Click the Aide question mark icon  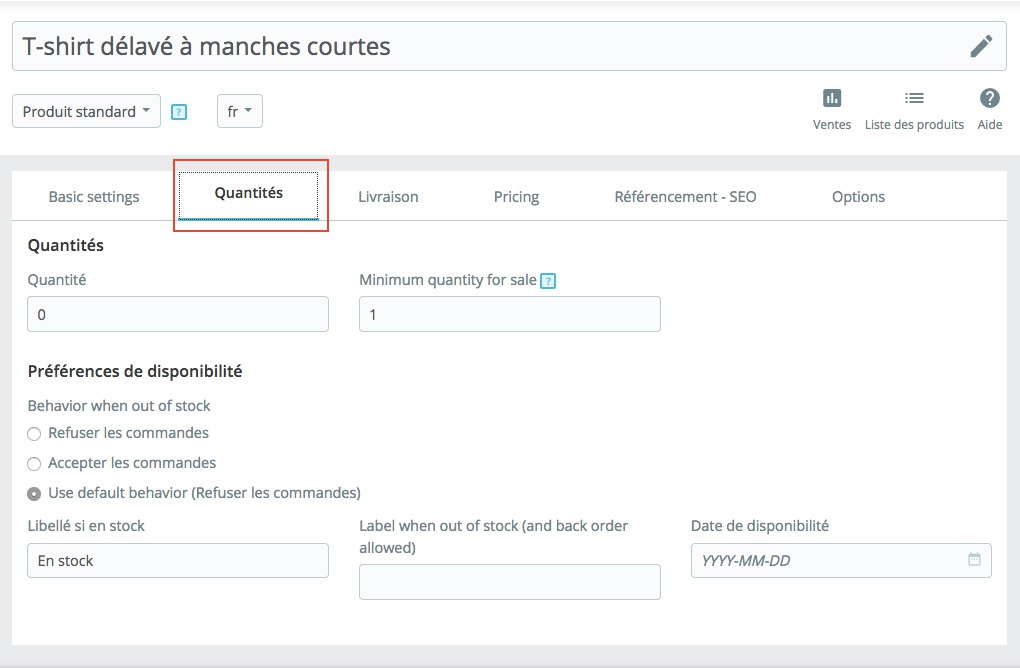[x=989, y=98]
